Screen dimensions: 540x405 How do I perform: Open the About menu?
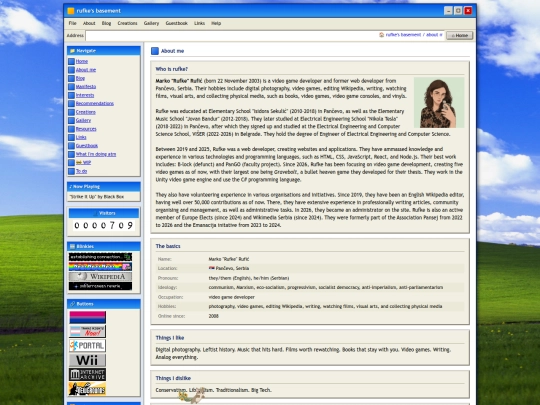pyautogui.click(x=89, y=23)
